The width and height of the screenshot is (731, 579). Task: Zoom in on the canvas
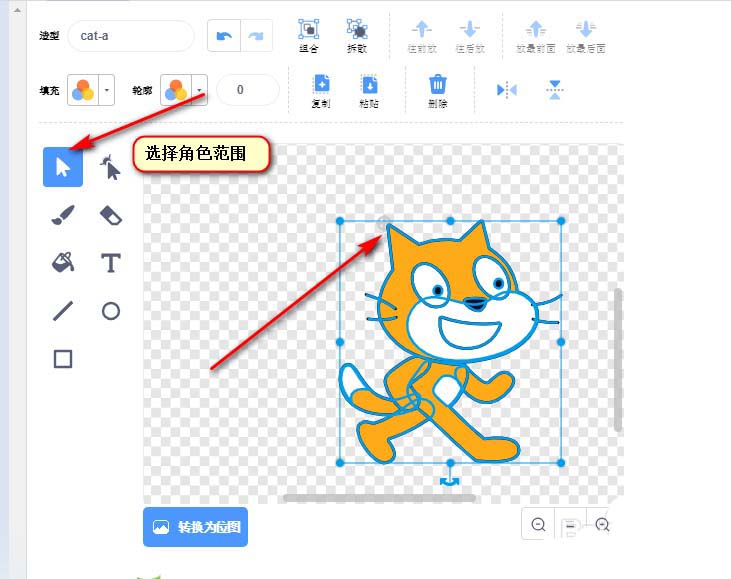(x=602, y=524)
